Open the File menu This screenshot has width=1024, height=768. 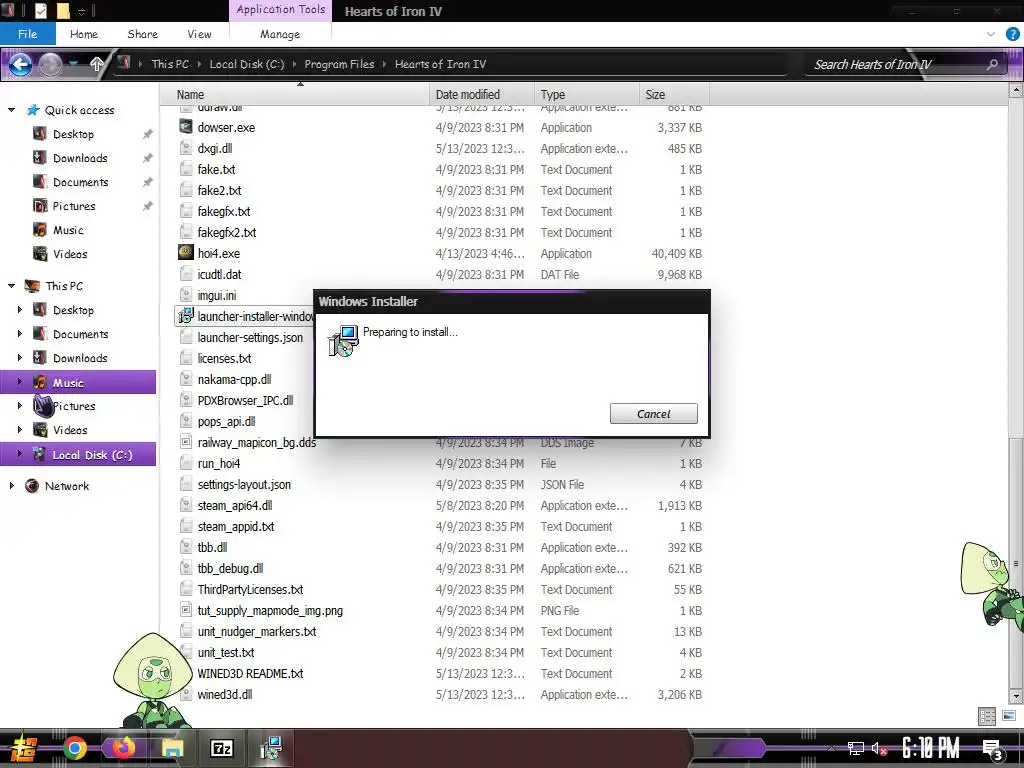click(x=27, y=34)
